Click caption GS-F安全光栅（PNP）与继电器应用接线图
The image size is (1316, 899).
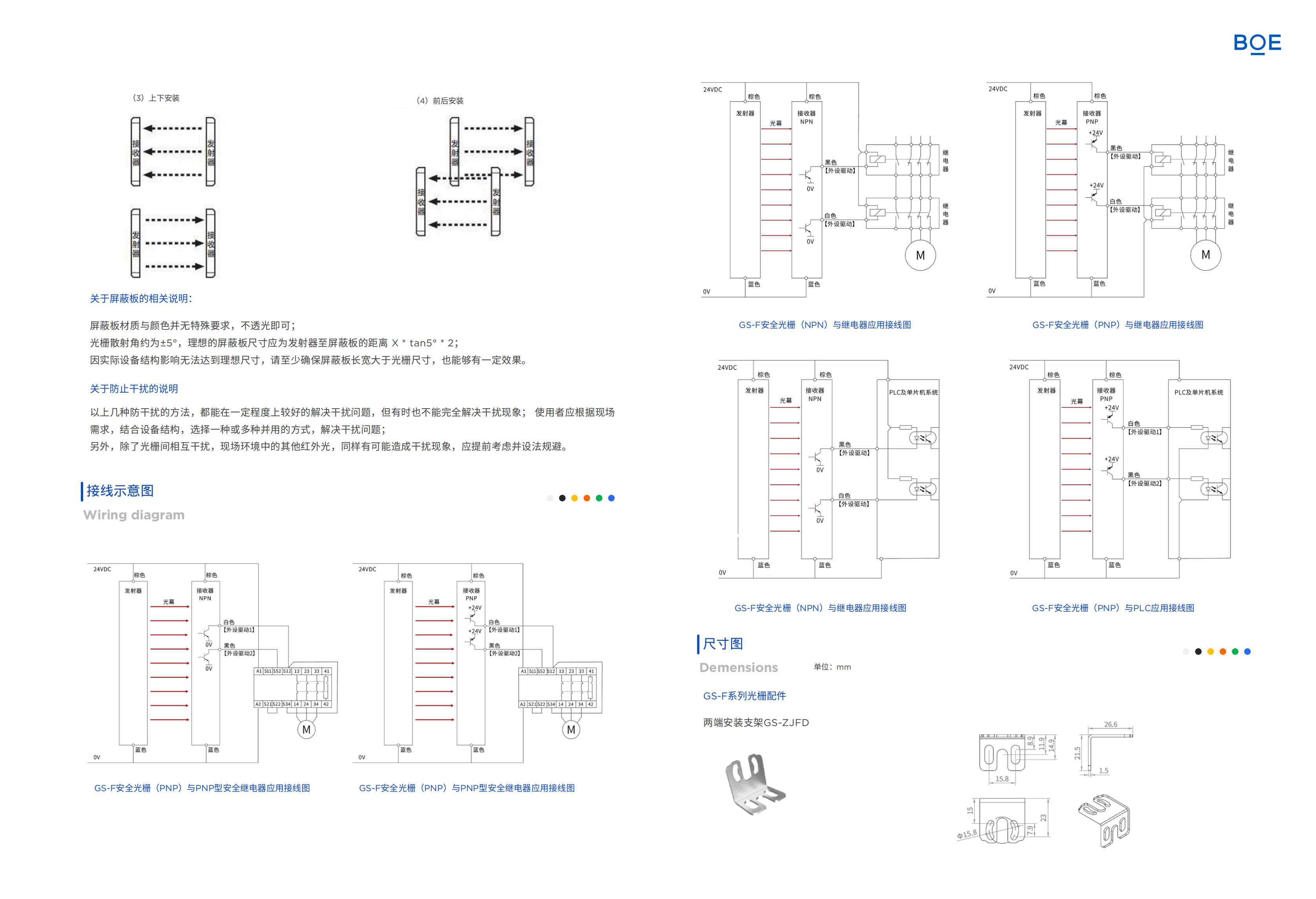click(1117, 325)
